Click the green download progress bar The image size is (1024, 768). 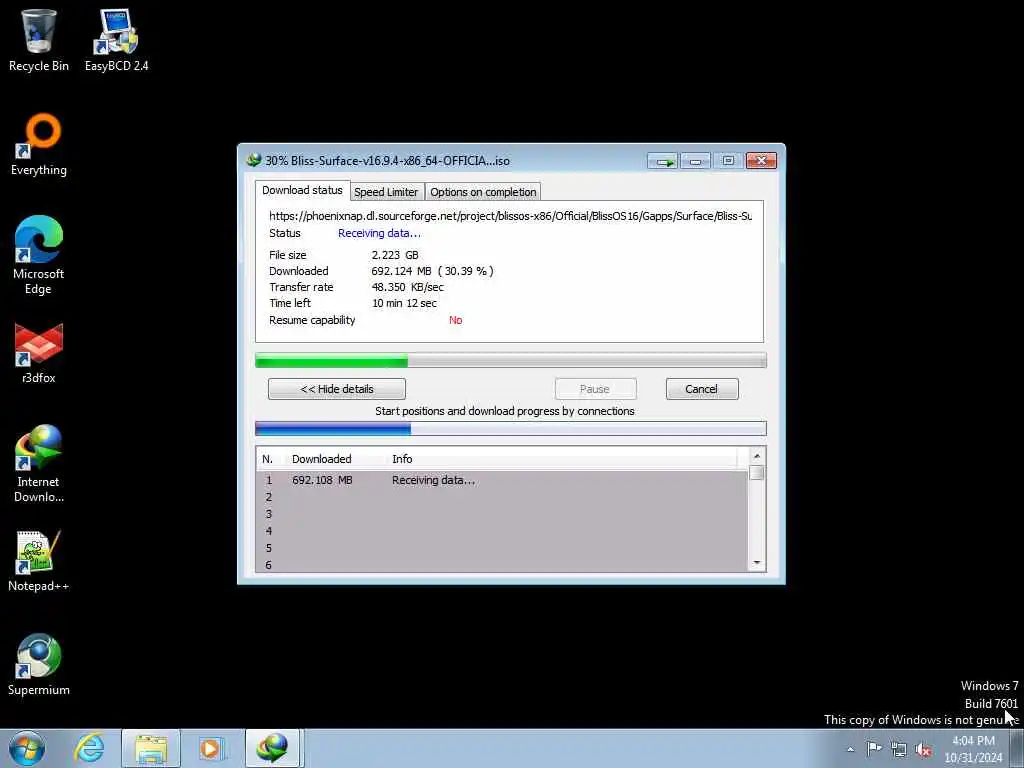511,360
